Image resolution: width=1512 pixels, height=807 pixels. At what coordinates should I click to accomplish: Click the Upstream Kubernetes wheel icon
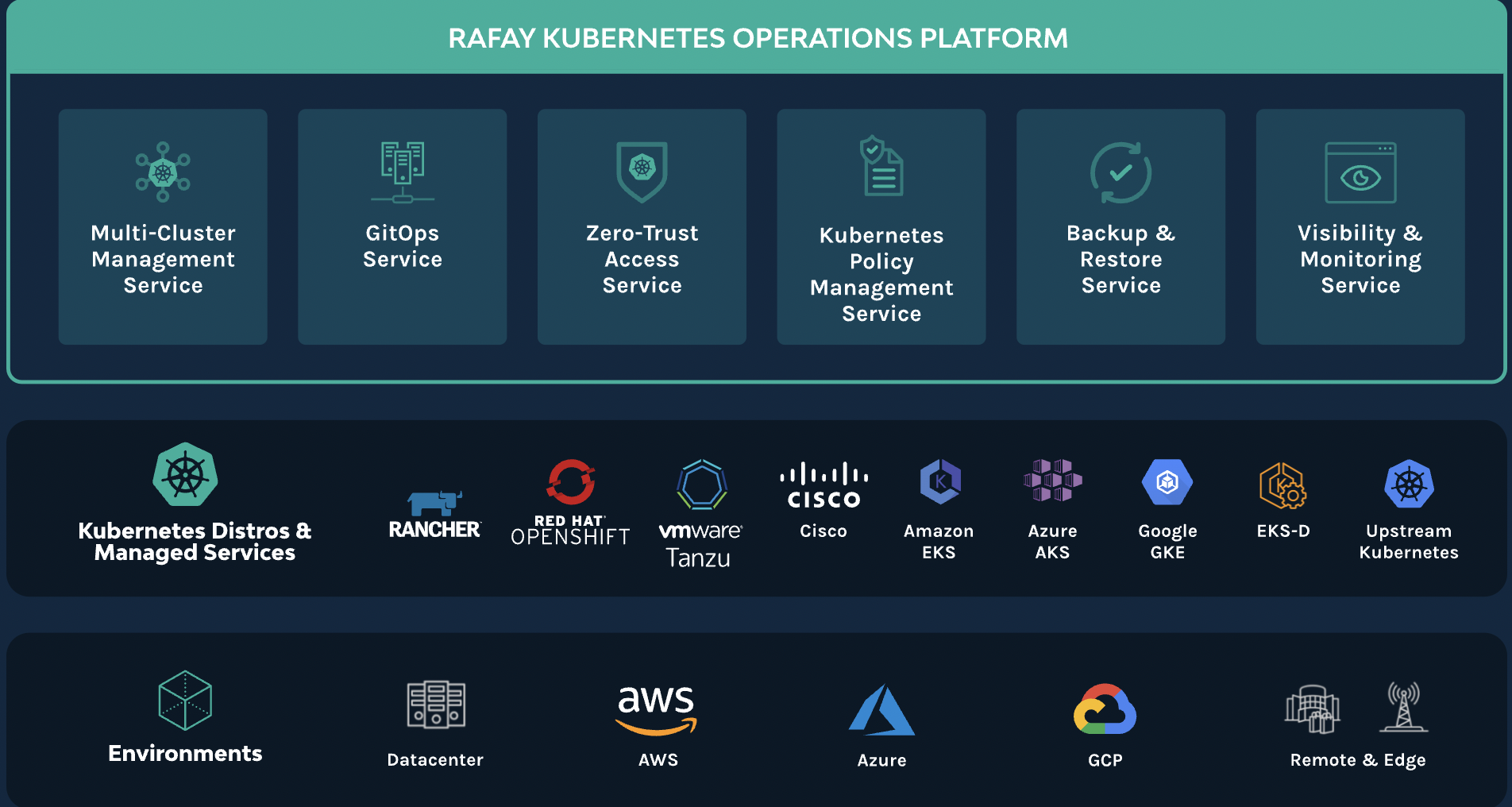click(1409, 484)
